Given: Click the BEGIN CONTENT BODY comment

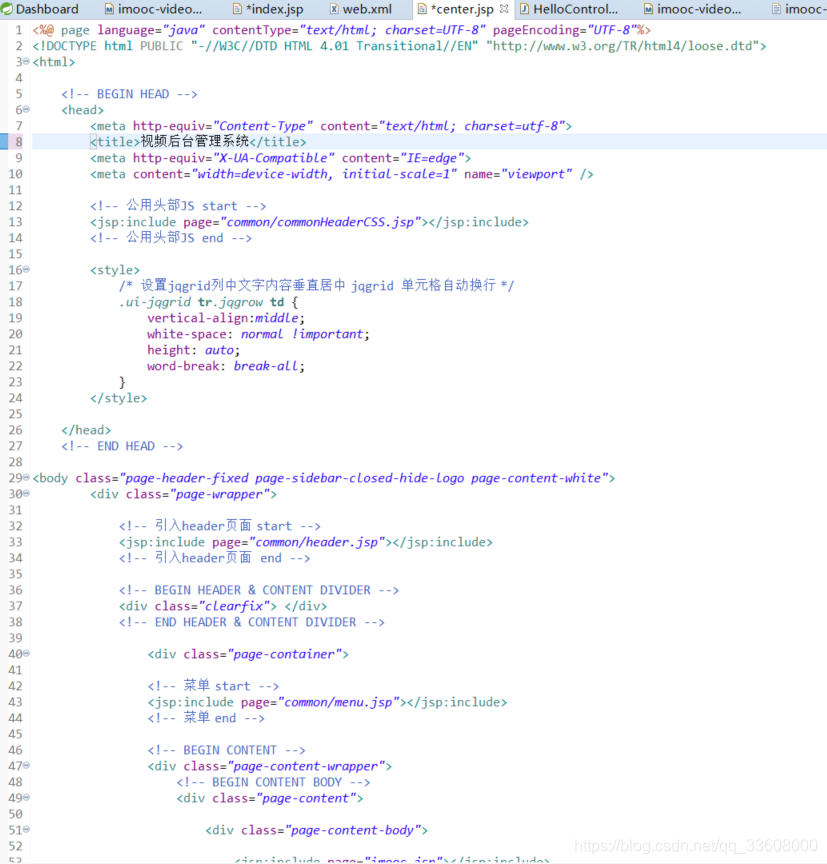Looking at the screenshot, I should (x=273, y=782).
